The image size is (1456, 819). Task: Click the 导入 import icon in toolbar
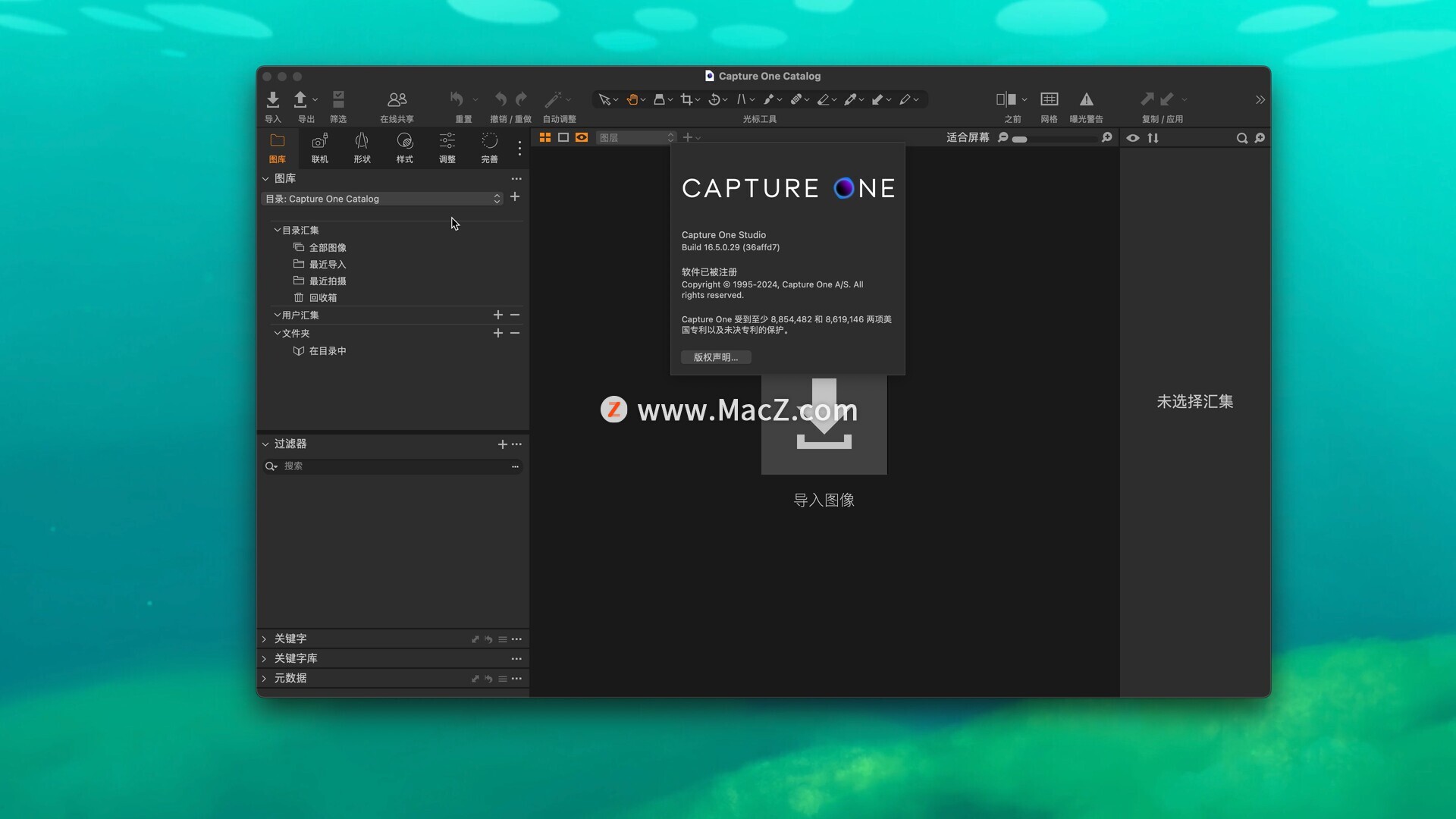[273, 99]
